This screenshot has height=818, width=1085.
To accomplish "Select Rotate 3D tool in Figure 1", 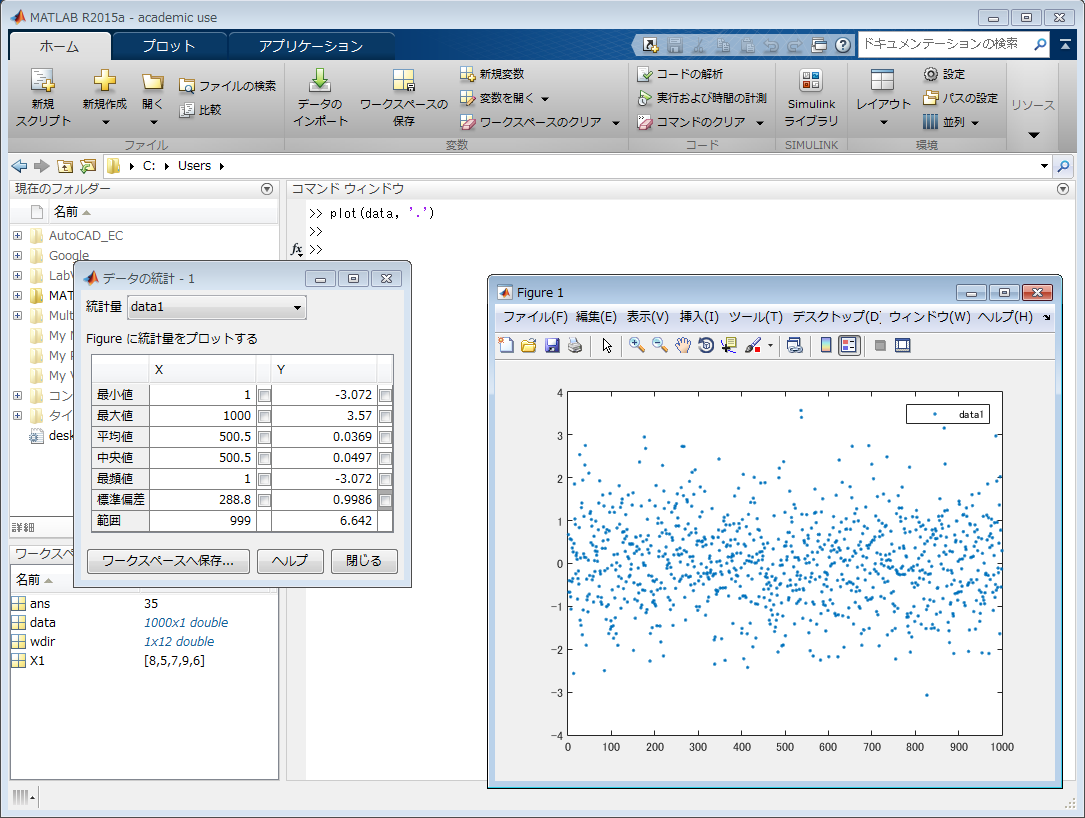I will pos(706,345).
